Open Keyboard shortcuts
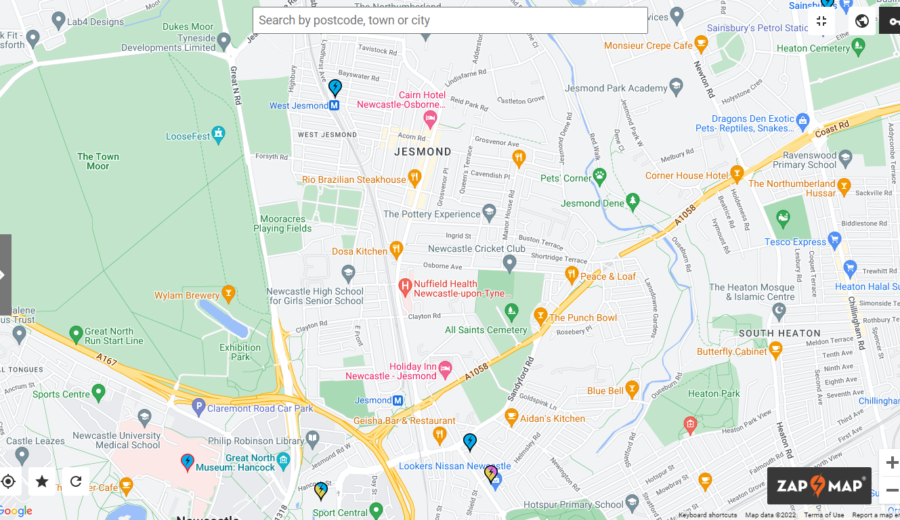This screenshot has height=520, width=900. point(707,515)
